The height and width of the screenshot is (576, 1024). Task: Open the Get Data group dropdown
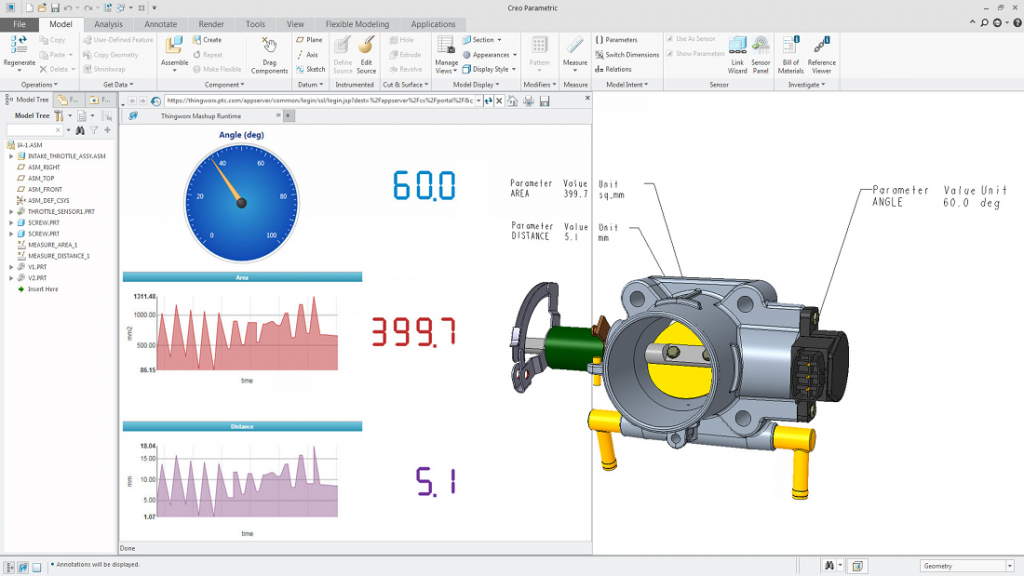(x=118, y=85)
